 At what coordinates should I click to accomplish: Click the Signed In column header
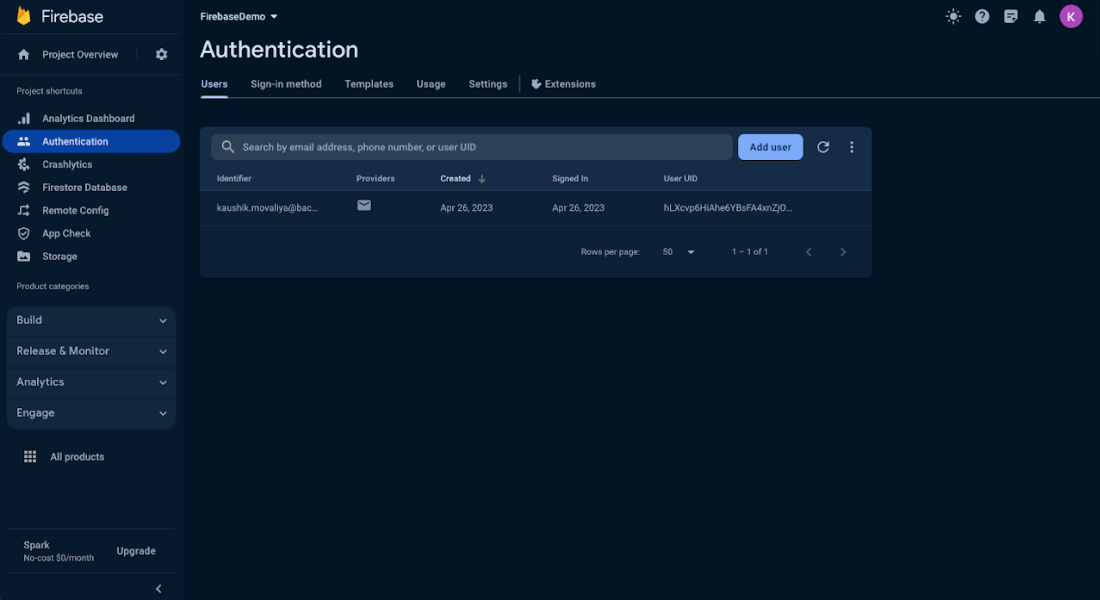click(570, 178)
